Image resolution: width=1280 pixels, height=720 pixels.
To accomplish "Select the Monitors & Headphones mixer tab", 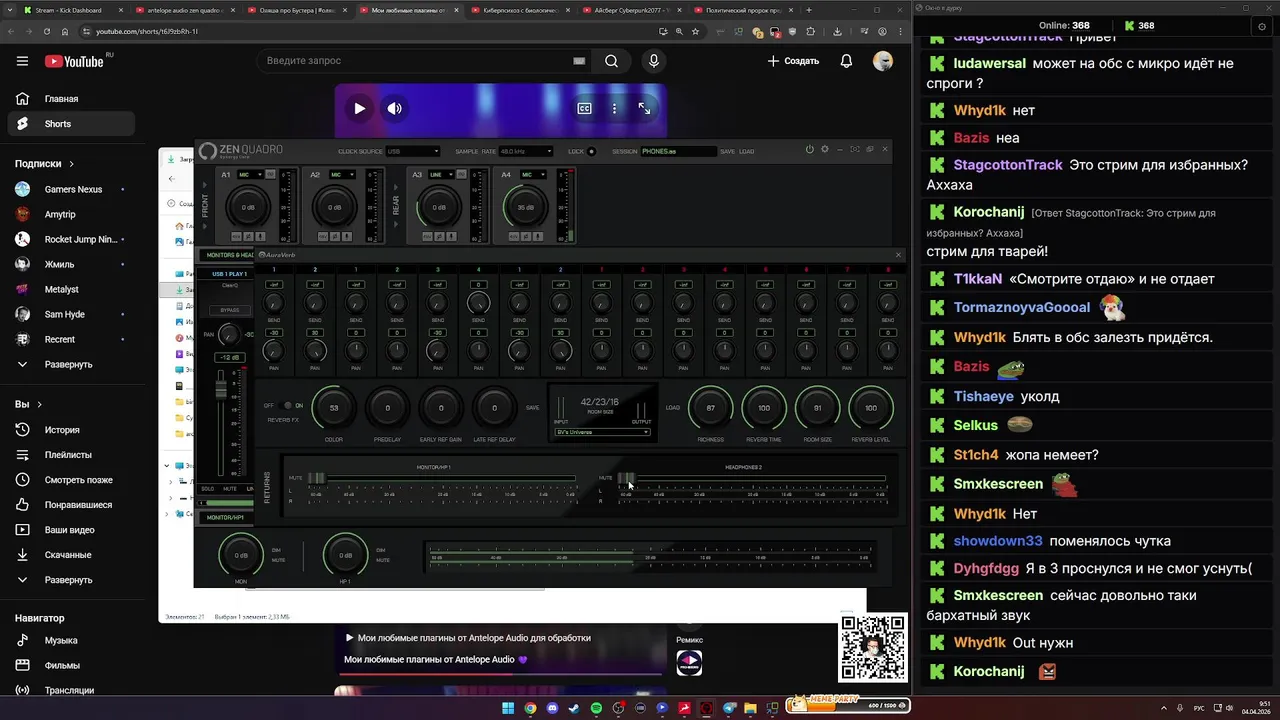I will click(x=228, y=255).
